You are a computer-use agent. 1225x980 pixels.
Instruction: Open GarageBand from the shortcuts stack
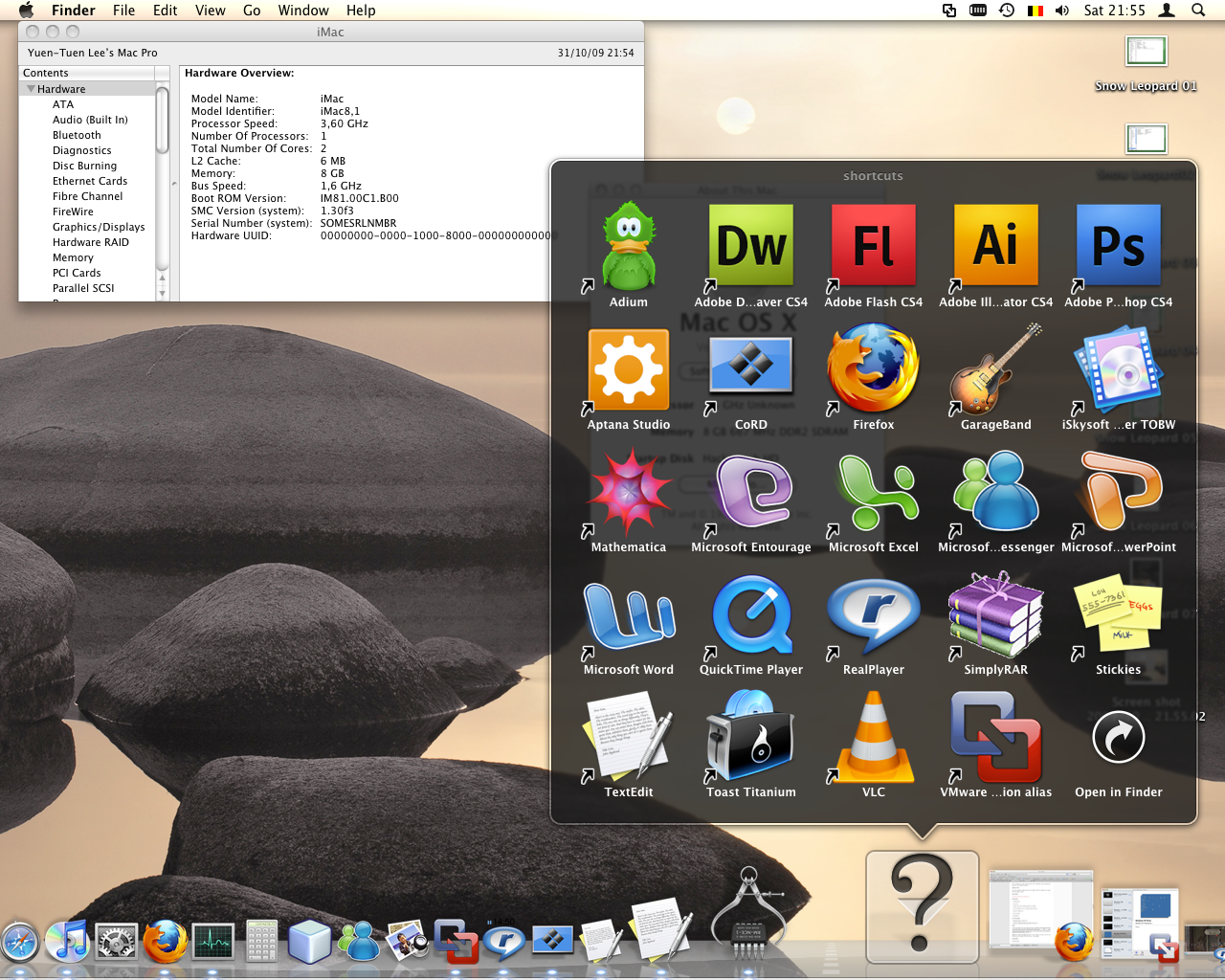(996, 369)
